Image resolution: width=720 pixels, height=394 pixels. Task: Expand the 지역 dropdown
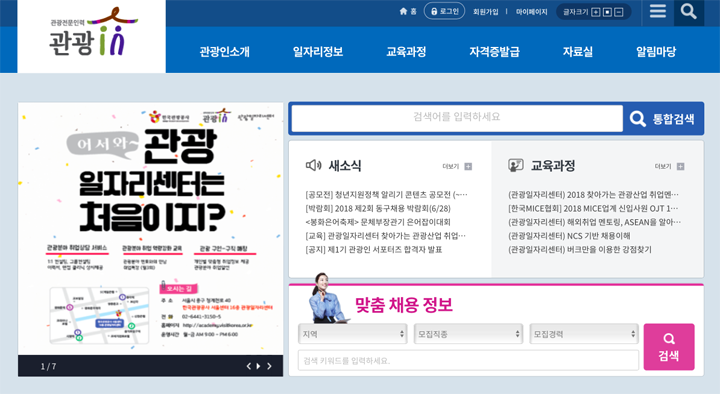pos(353,334)
